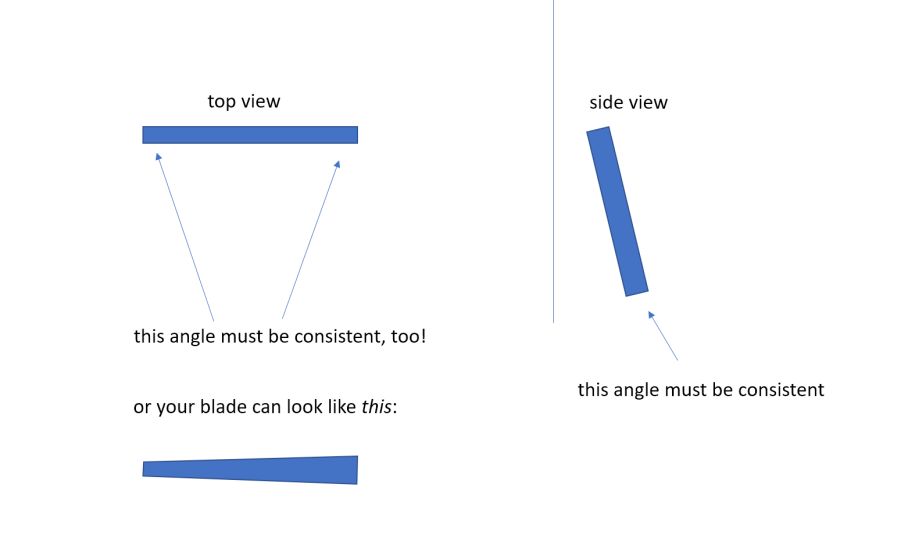Click the tapered blade shape

click(250, 470)
